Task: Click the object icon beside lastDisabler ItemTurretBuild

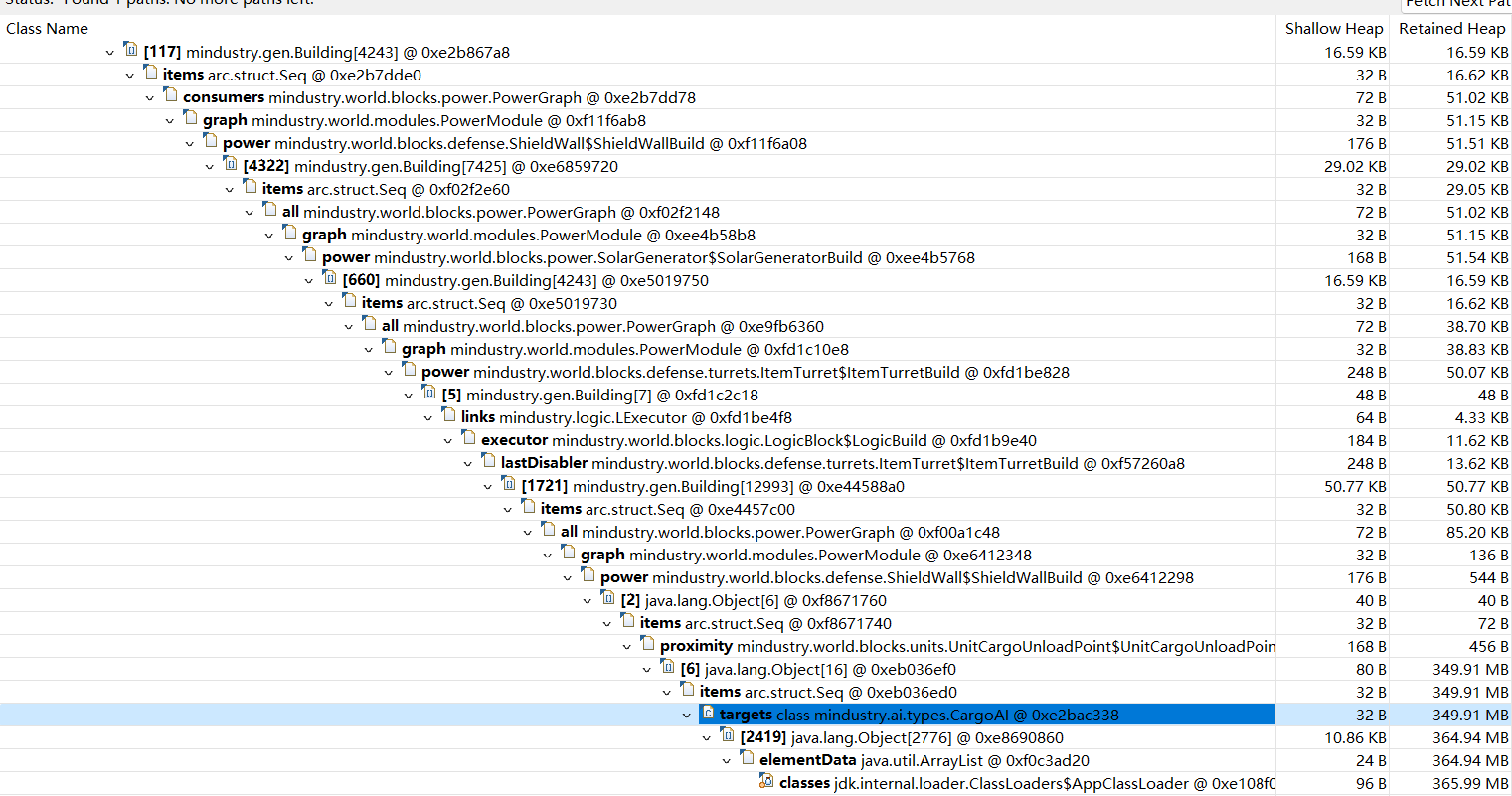Action: pyautogui.click(x=488, y=462)
